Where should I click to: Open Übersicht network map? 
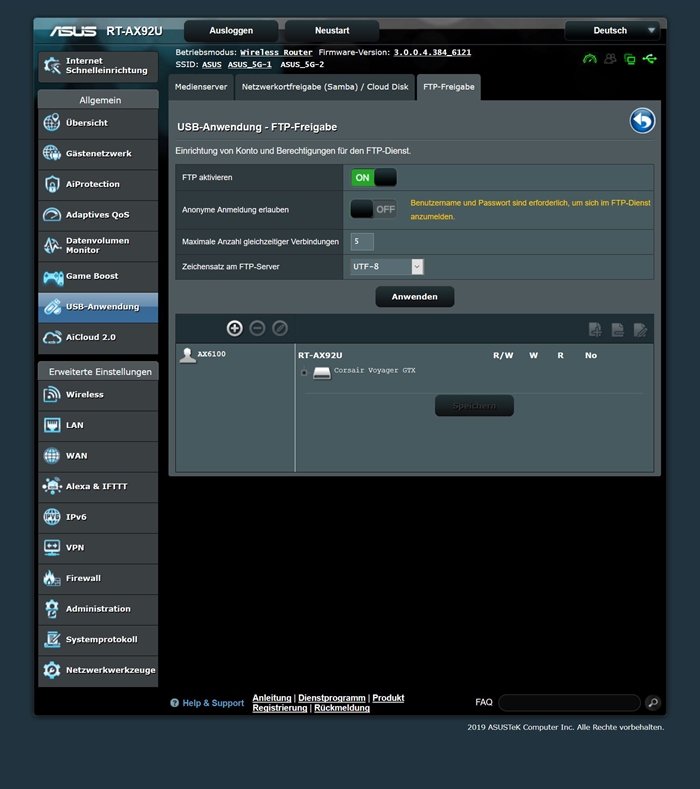[x=98, y=123]
